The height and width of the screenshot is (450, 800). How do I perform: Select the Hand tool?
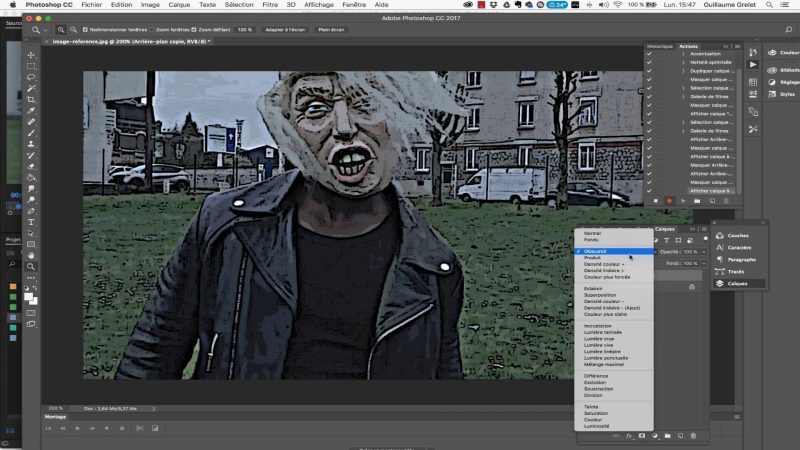point(31,255)
